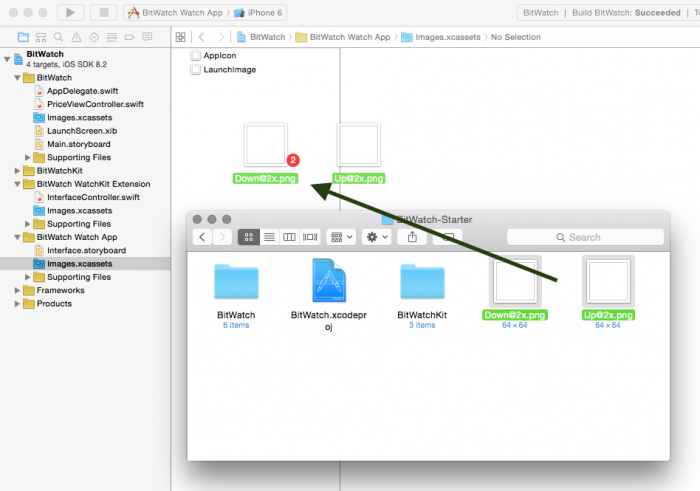
Task: Open the Issue navigator
Action: pos(76,37)
